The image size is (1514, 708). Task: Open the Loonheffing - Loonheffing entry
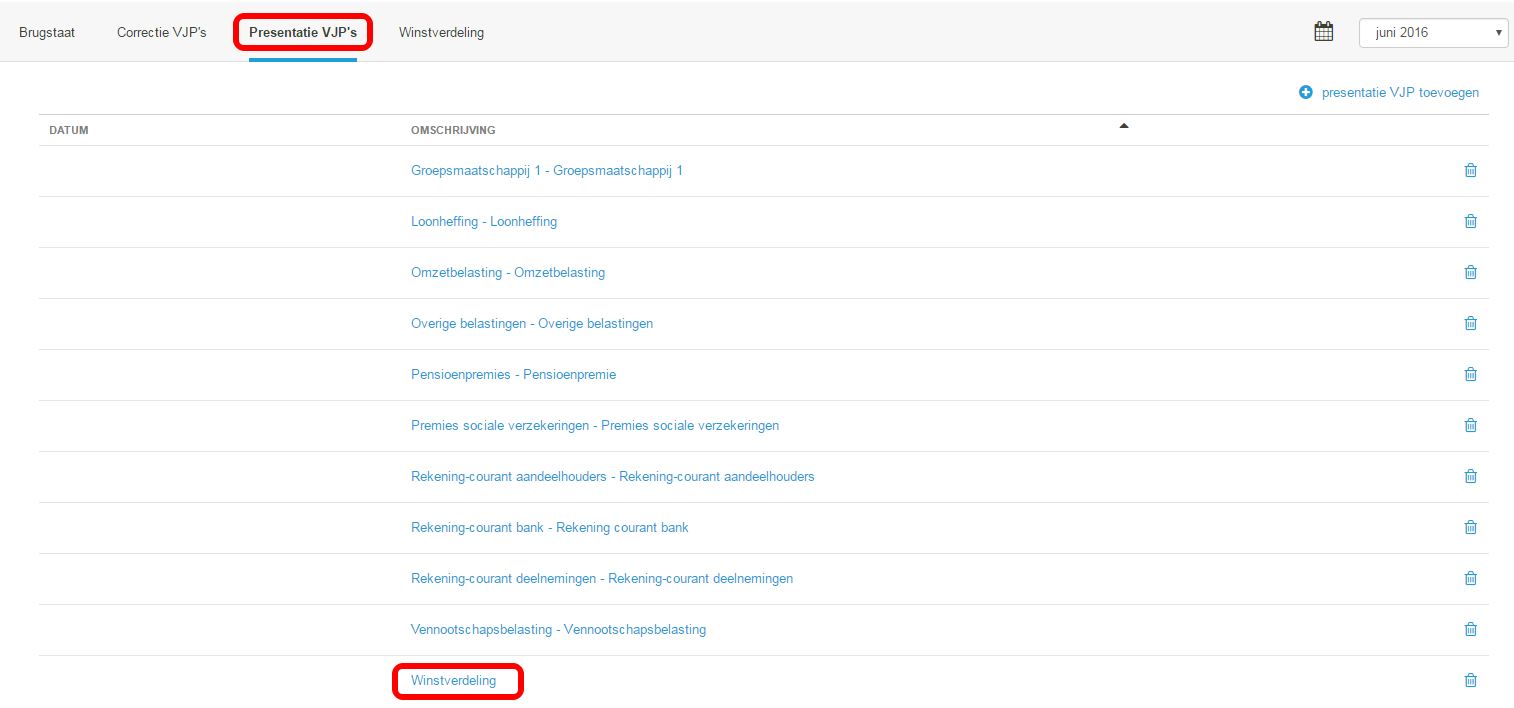coord(484,221)
